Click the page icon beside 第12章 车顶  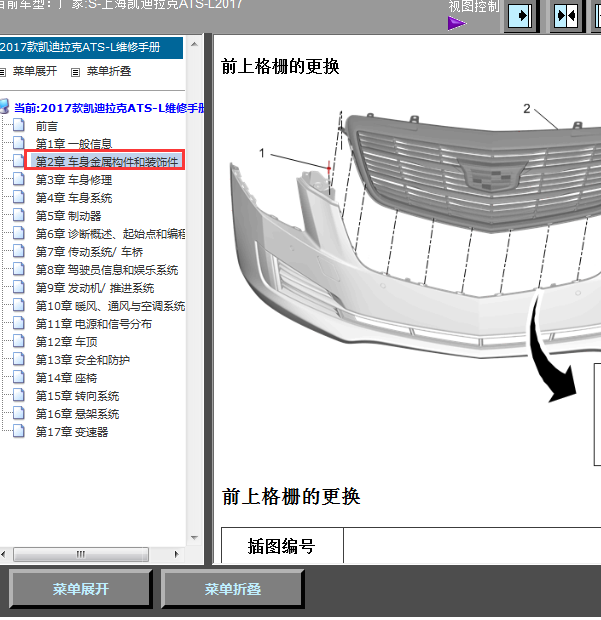[x=19, y=341]
